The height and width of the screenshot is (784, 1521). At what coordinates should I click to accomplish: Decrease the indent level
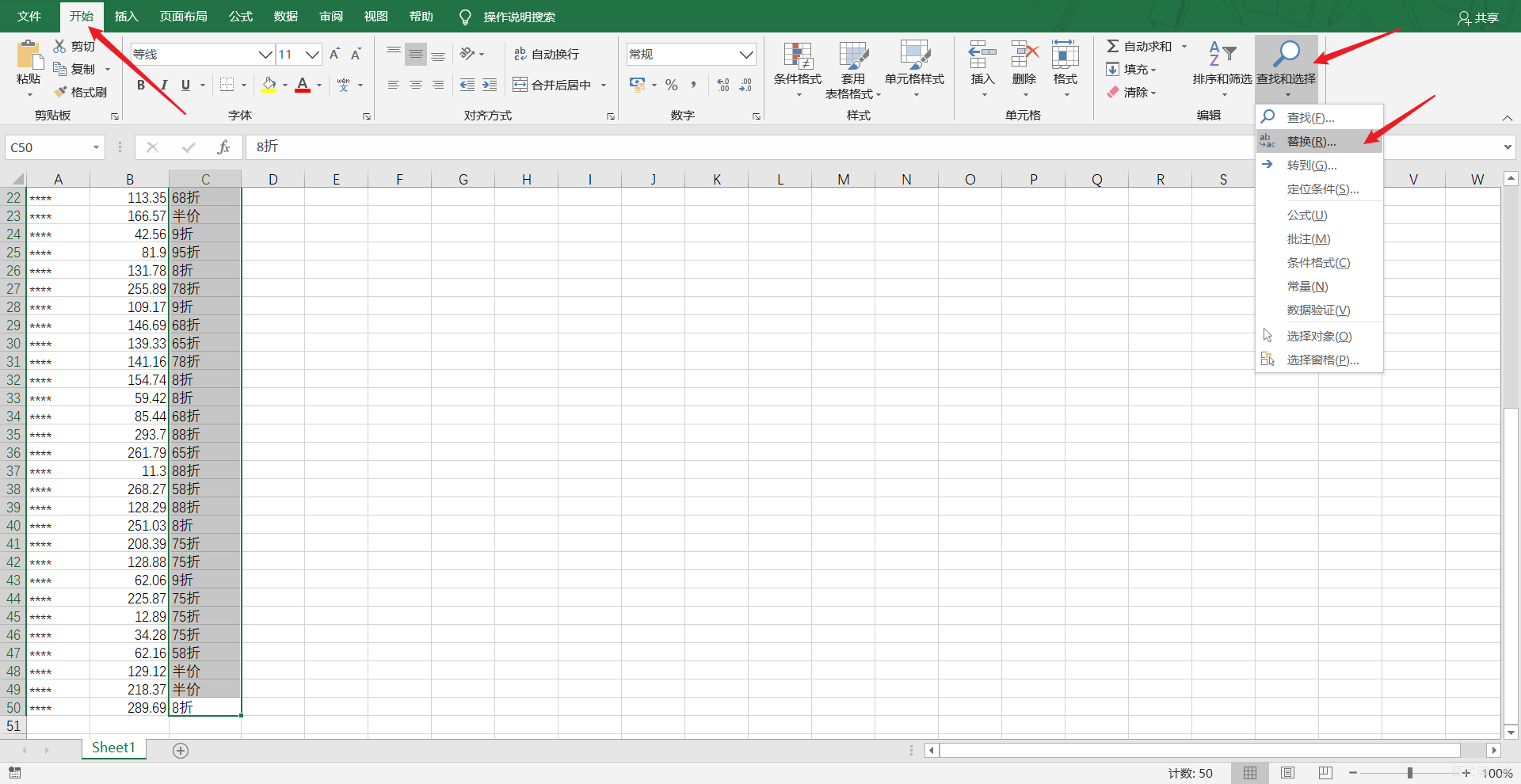pyautogui.click(x=467, y=85)
